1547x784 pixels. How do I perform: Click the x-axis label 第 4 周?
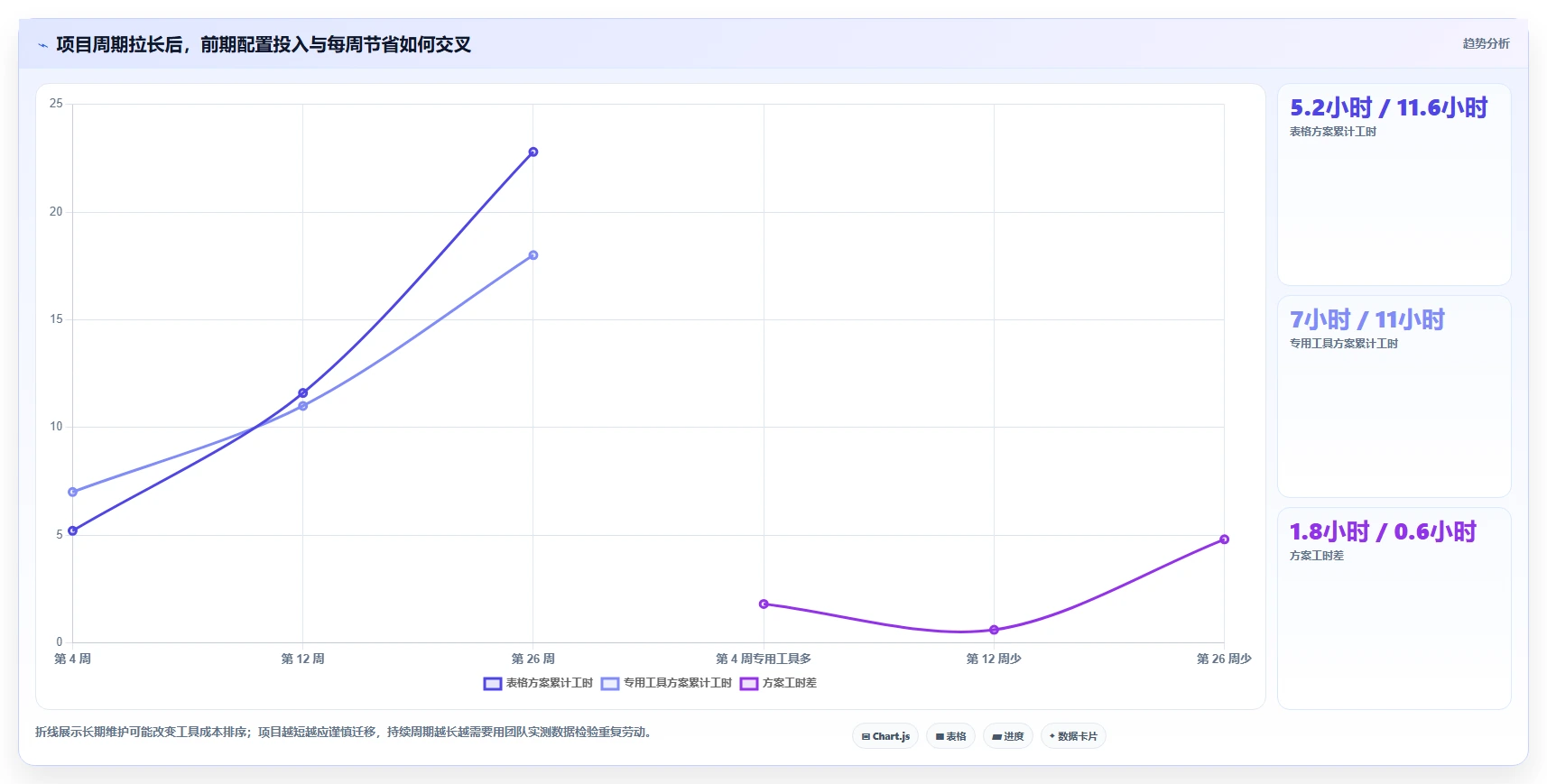coord(73,659)
